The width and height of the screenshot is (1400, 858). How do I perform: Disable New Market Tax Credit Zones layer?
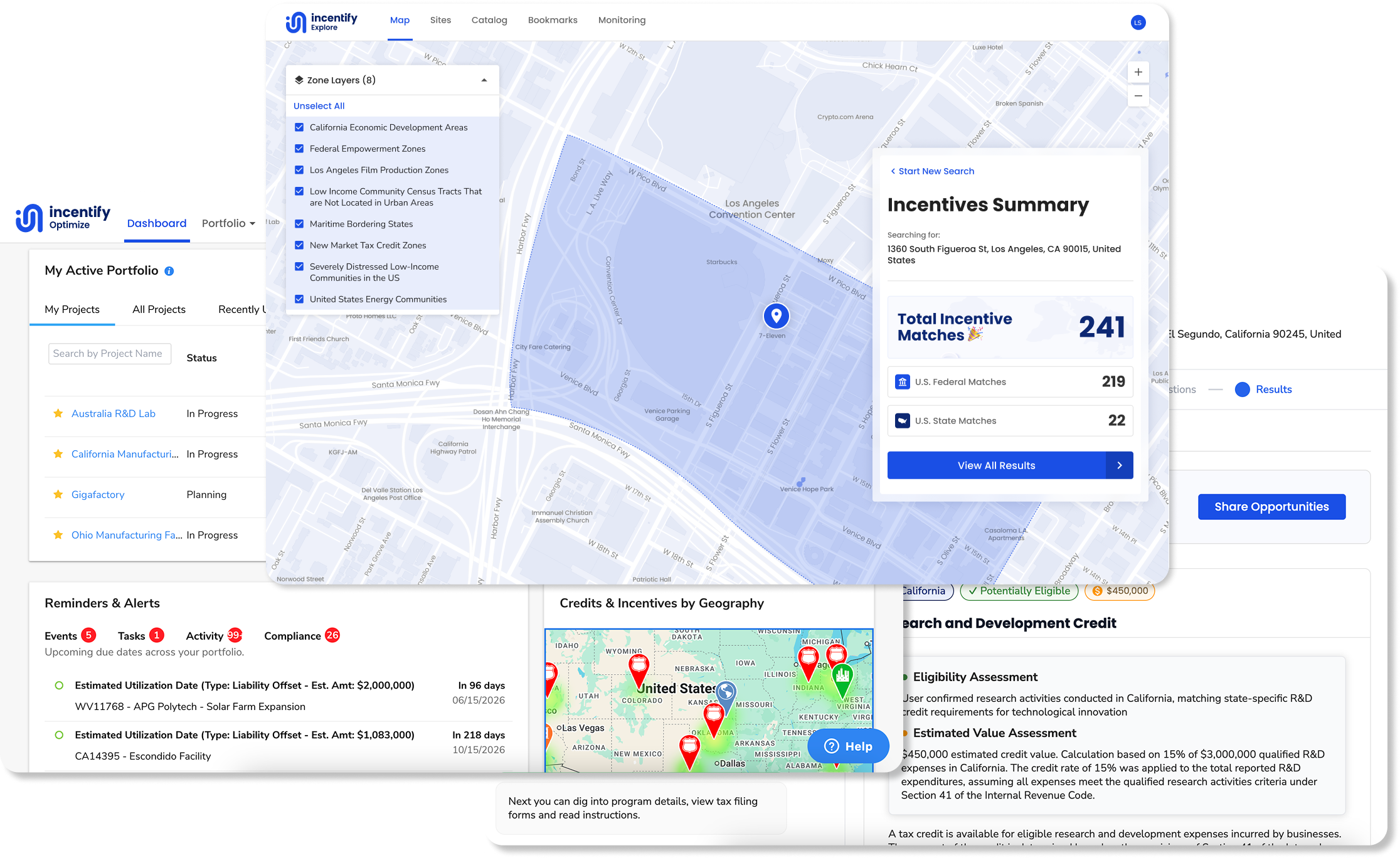[x=299, y=245]
